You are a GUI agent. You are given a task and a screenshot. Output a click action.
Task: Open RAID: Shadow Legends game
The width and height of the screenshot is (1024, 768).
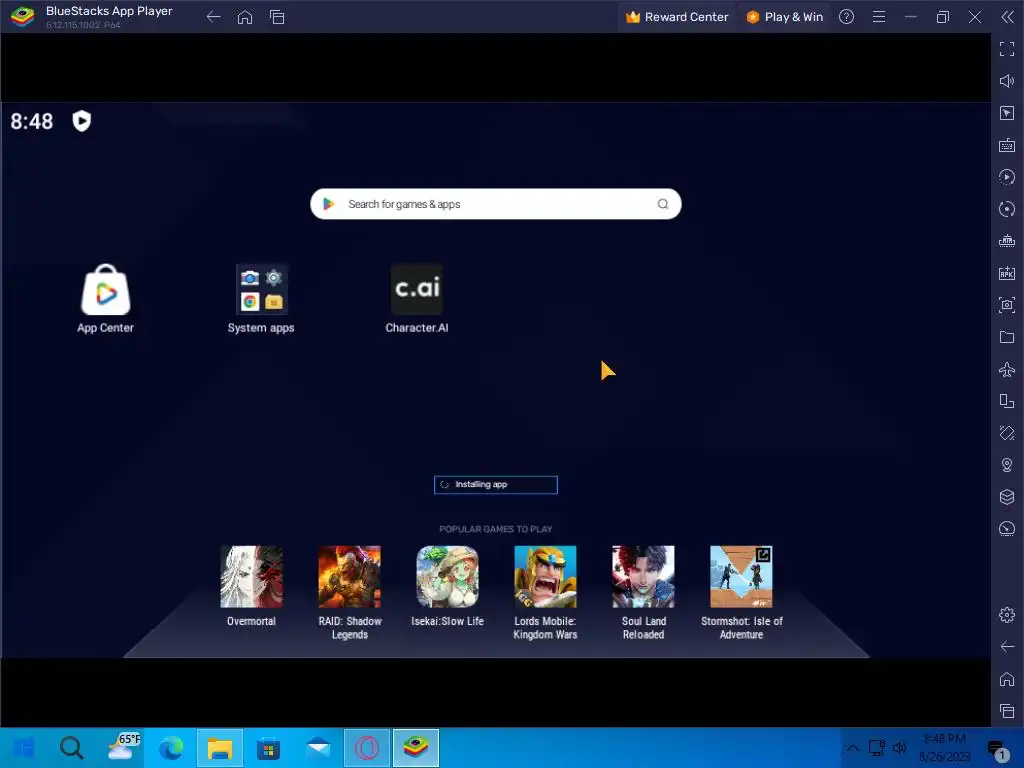349,577
